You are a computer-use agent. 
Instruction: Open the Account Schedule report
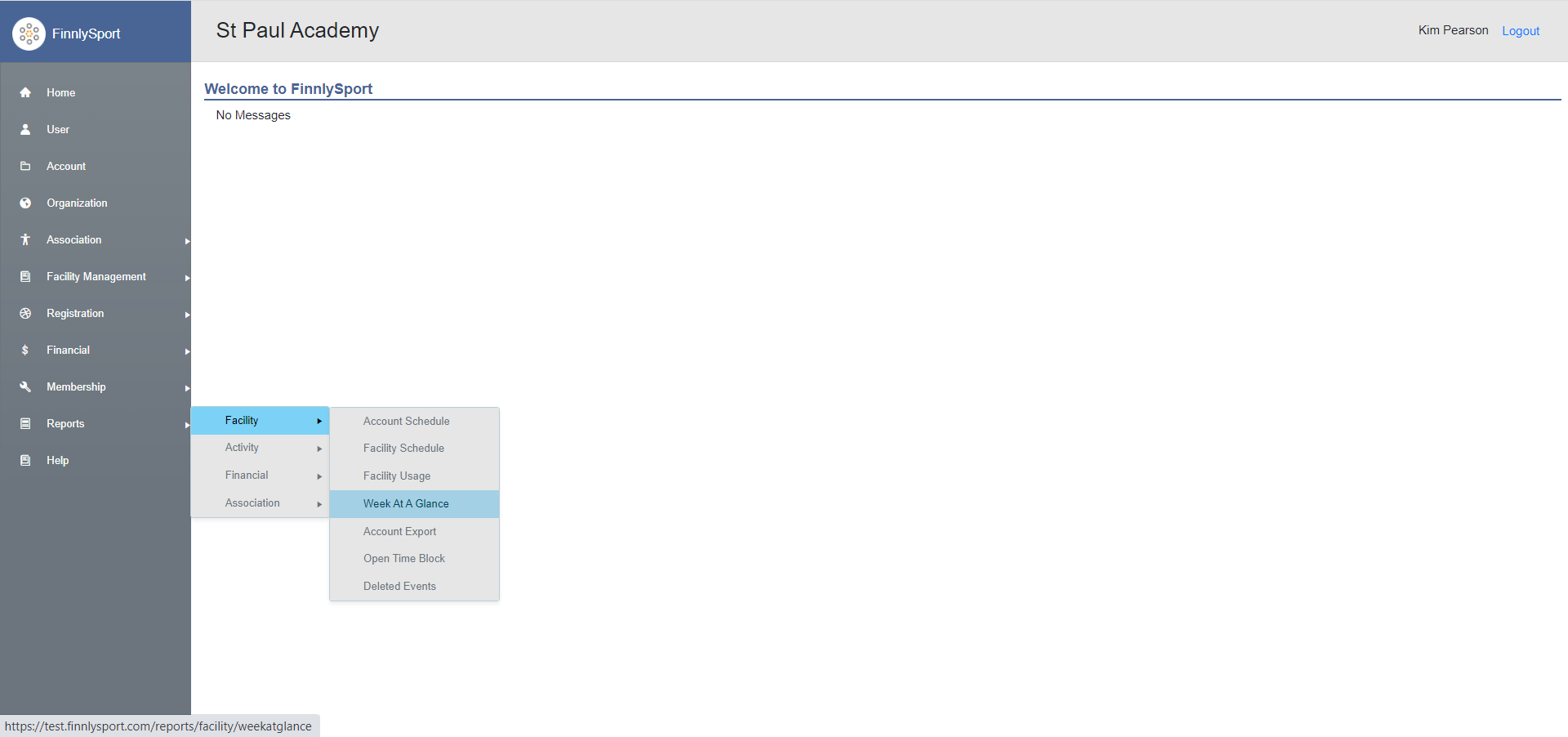(x=414, y=422)
